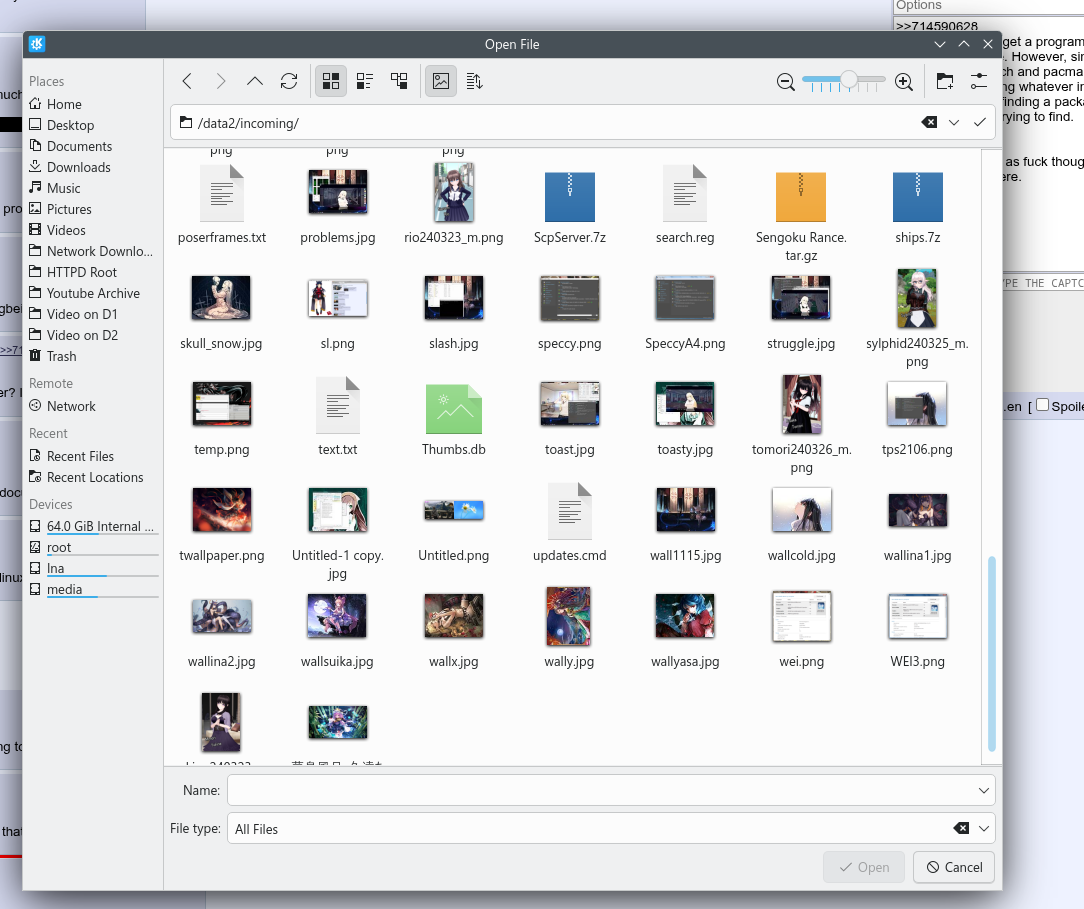Select the media device icon
The width and height of the screenshot is (1084, 909).
[x=35, y=589]
